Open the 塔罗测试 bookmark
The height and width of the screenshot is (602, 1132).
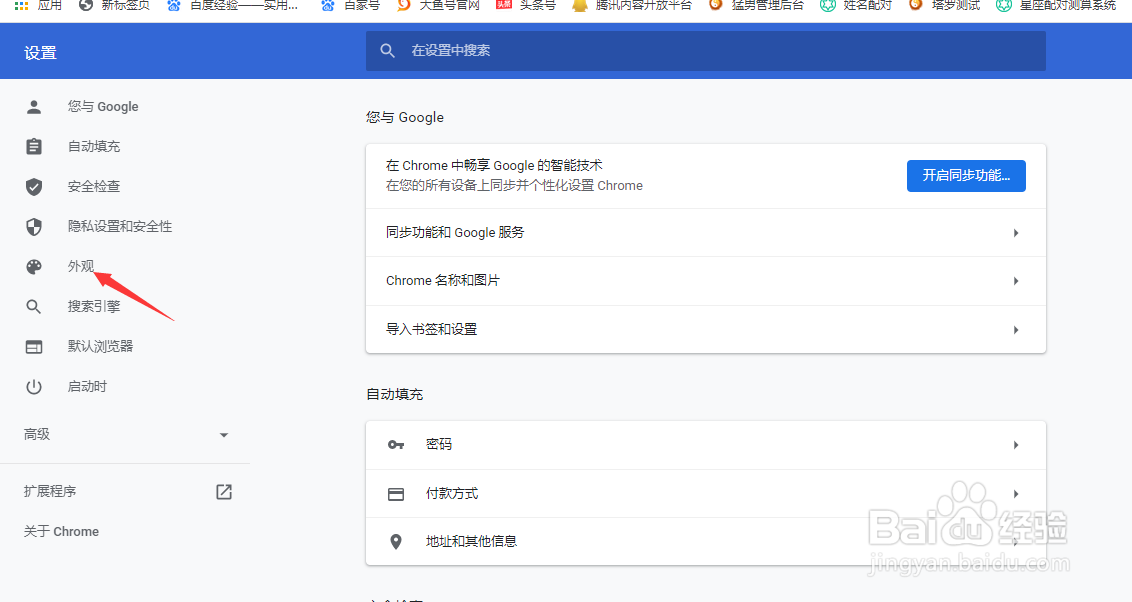pyautogui.click(x=944, y=5)
